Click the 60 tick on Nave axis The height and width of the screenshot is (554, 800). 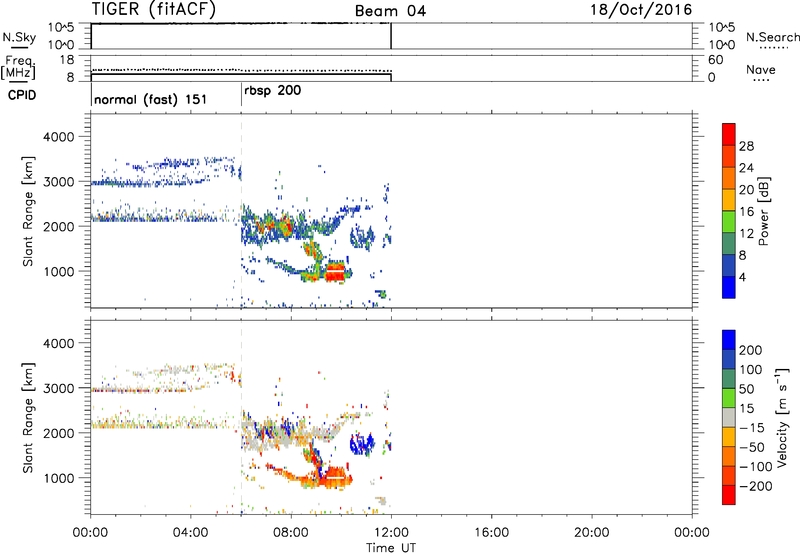pyautogui.click(x=715, y=60)
